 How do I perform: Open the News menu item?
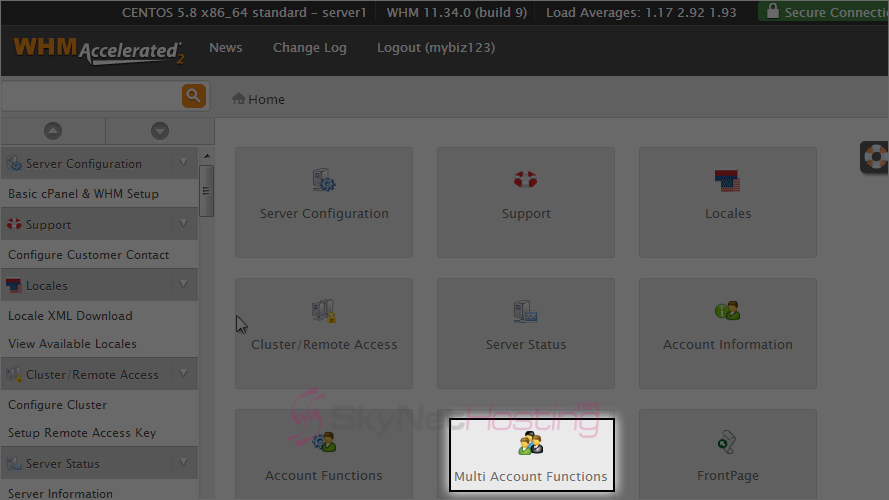click(226, 48)
